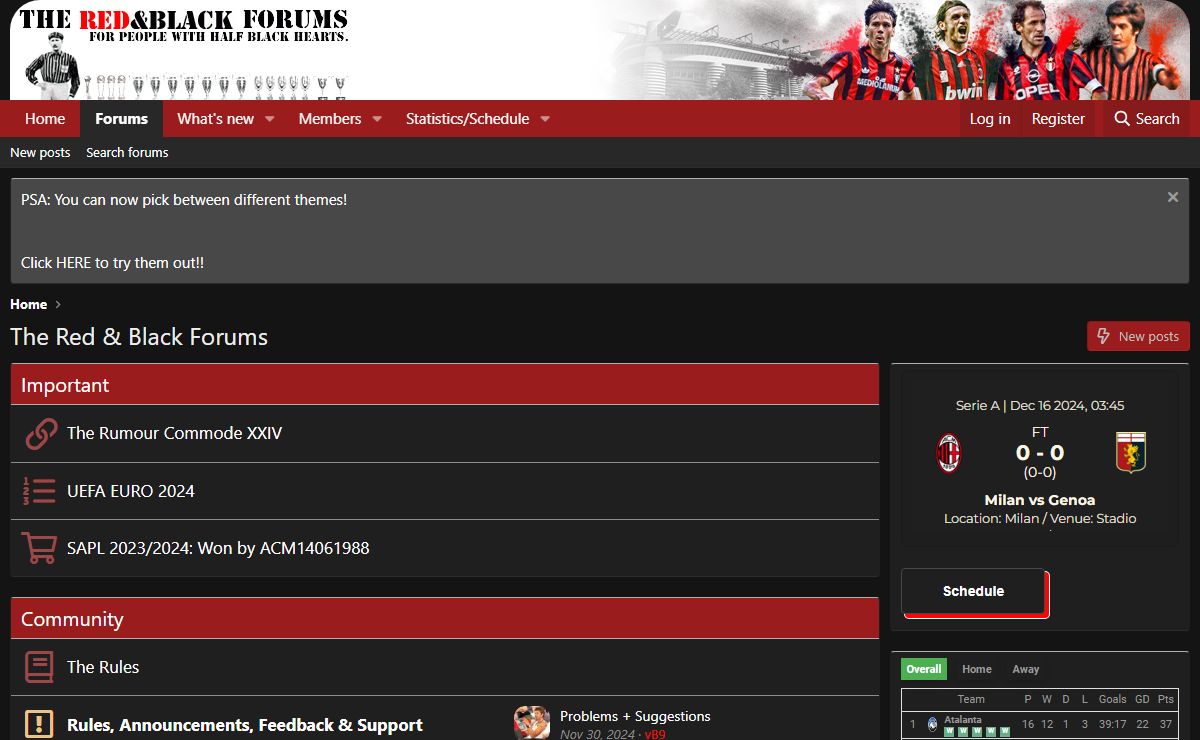Expand the What's new dropdown arrow
The width and height of the screenshot is (1200, 740).
tap(269, 119)
